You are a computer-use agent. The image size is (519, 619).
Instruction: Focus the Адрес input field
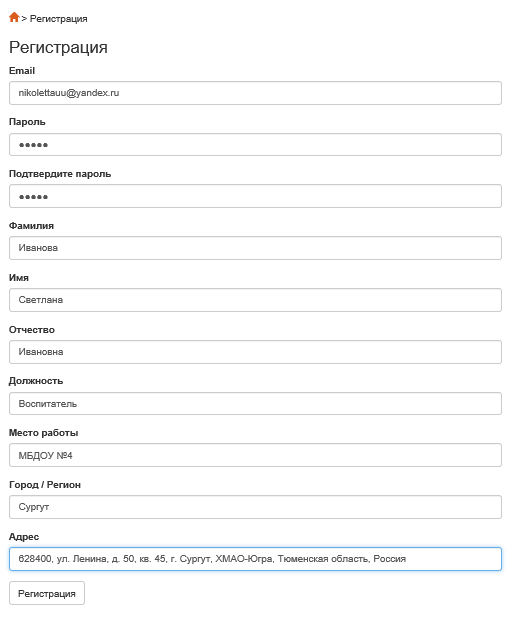255,559
